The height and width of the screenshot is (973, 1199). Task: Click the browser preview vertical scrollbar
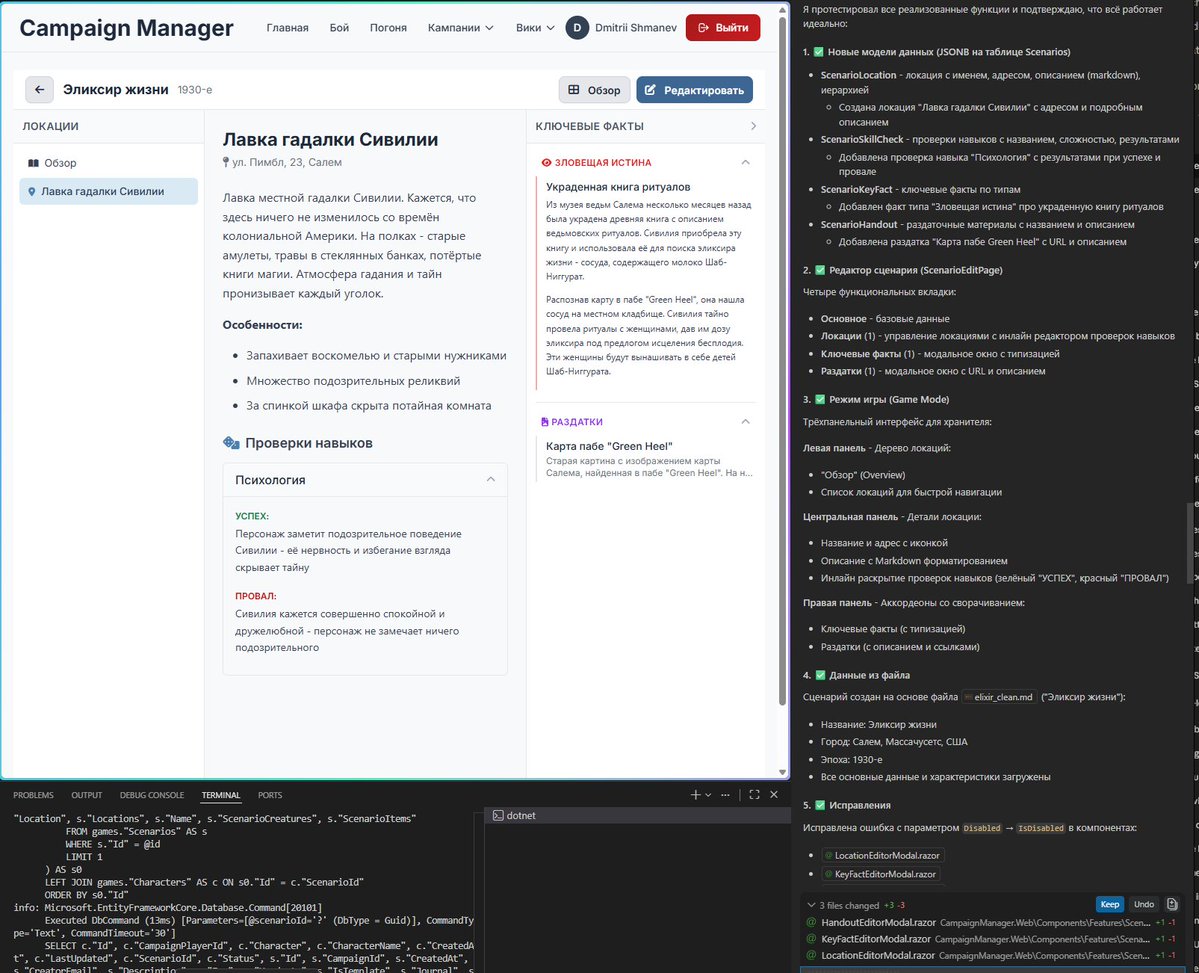point(782,360)
